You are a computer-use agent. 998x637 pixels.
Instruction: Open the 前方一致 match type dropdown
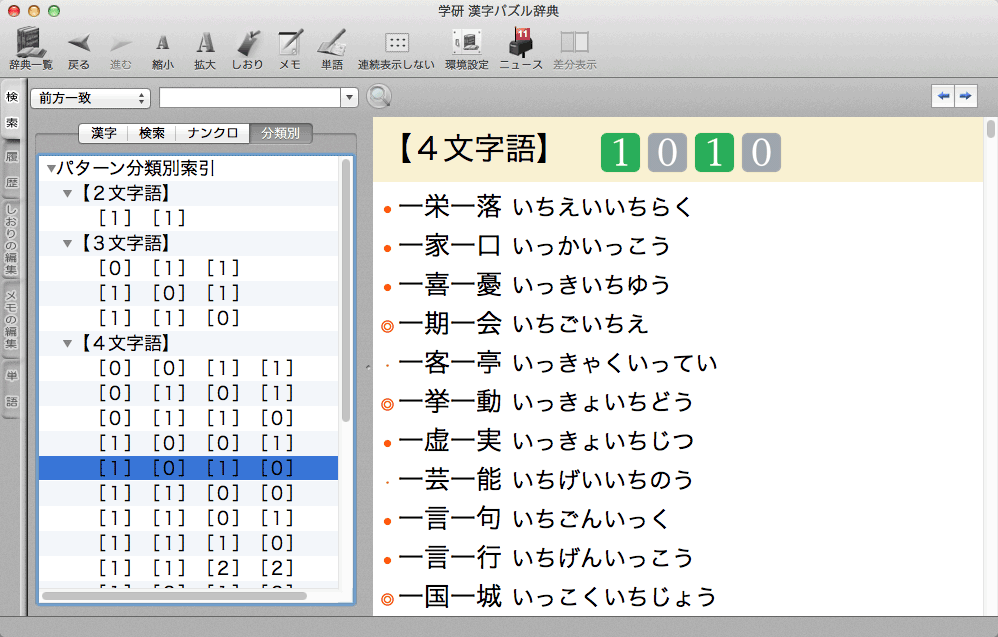coord(90,98)
